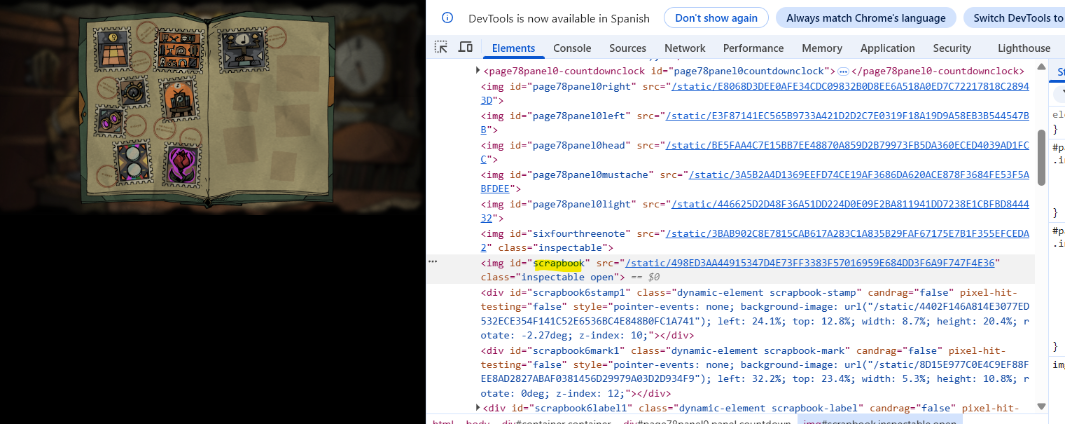Select the id value "page78panel0mustache"
1065x424 pixels.
pyautogui.click(x=592, y=175)
